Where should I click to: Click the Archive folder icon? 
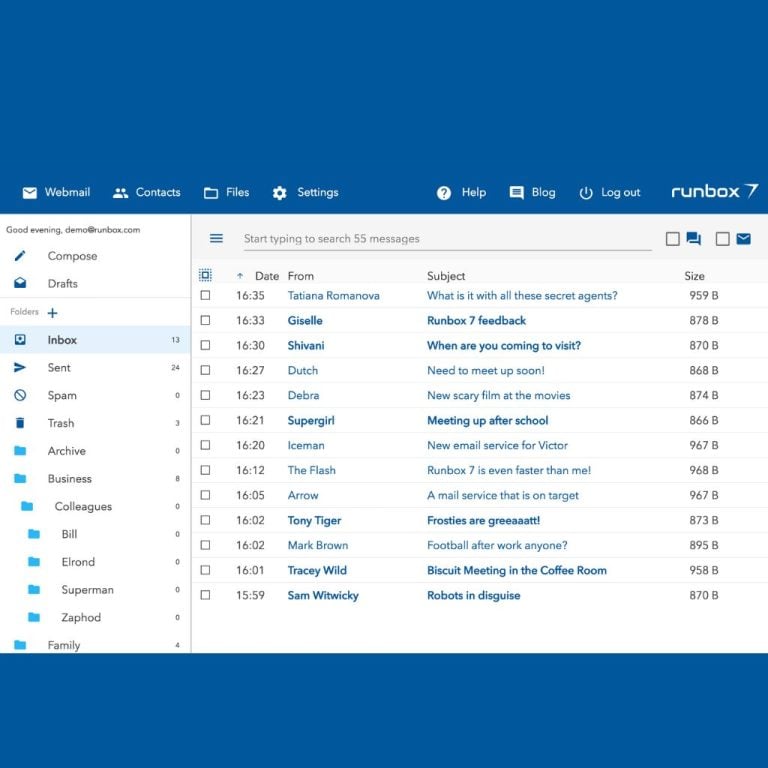(20, 451)
